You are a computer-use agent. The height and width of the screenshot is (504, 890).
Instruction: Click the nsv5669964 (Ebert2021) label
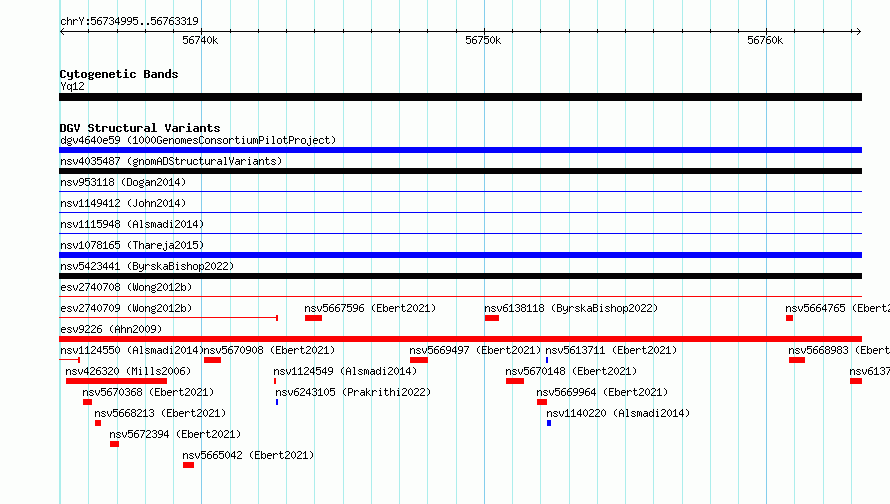point(602,392)
